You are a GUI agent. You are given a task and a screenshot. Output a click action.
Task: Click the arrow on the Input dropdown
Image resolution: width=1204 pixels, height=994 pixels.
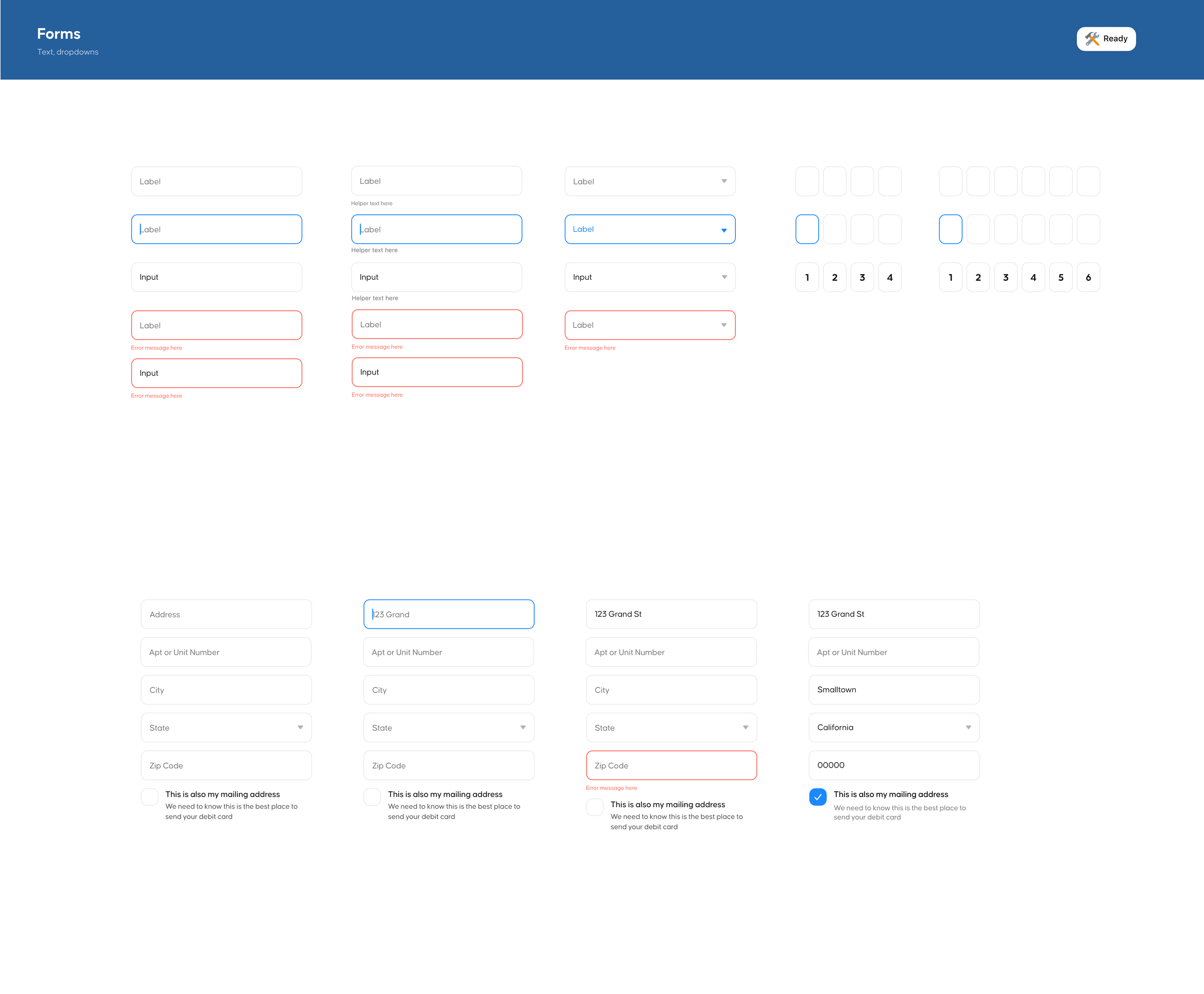(x=724, y=277)
